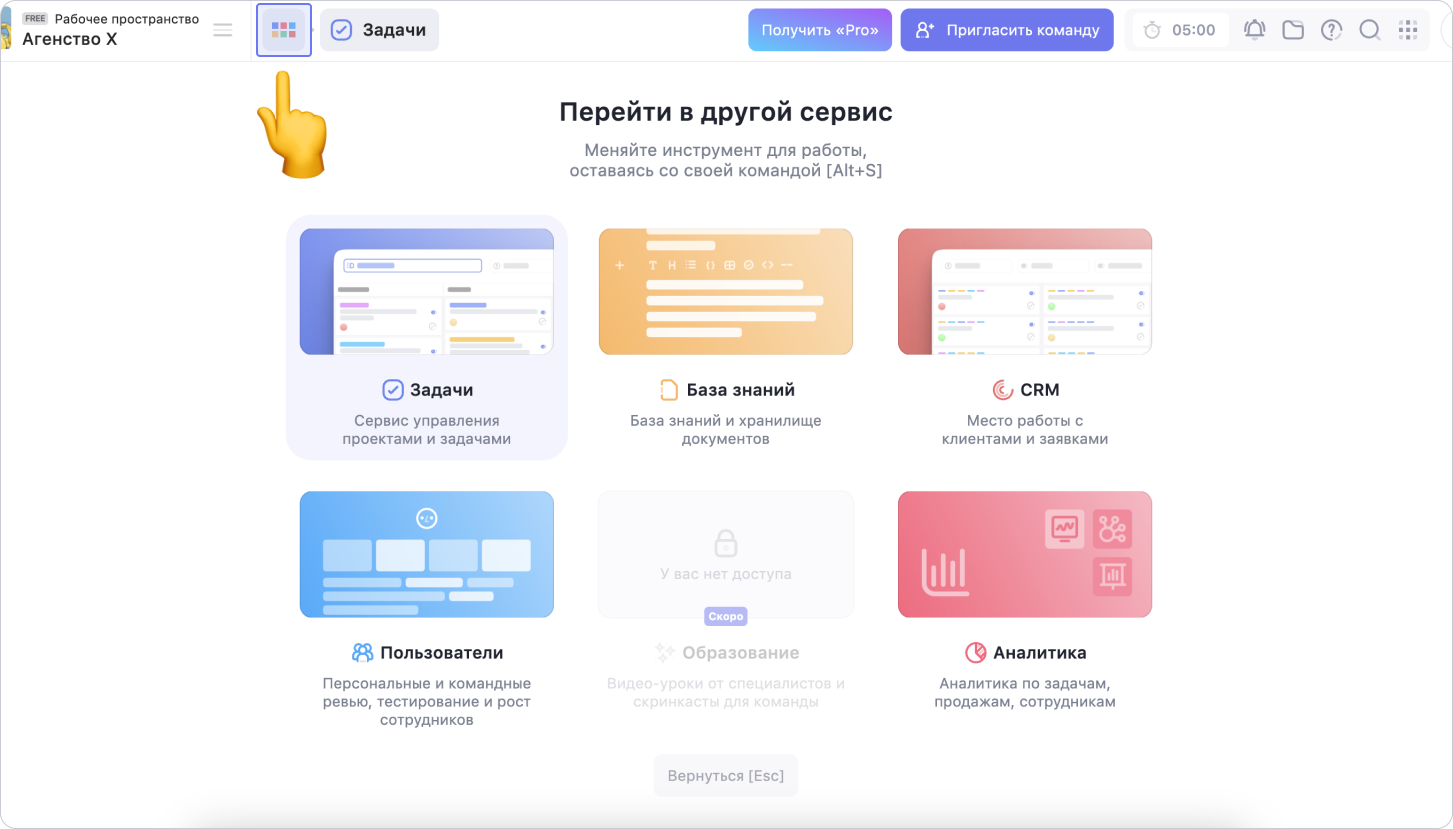
Task: Click the Вернуться [Esc] button
Action: (725, 776)
